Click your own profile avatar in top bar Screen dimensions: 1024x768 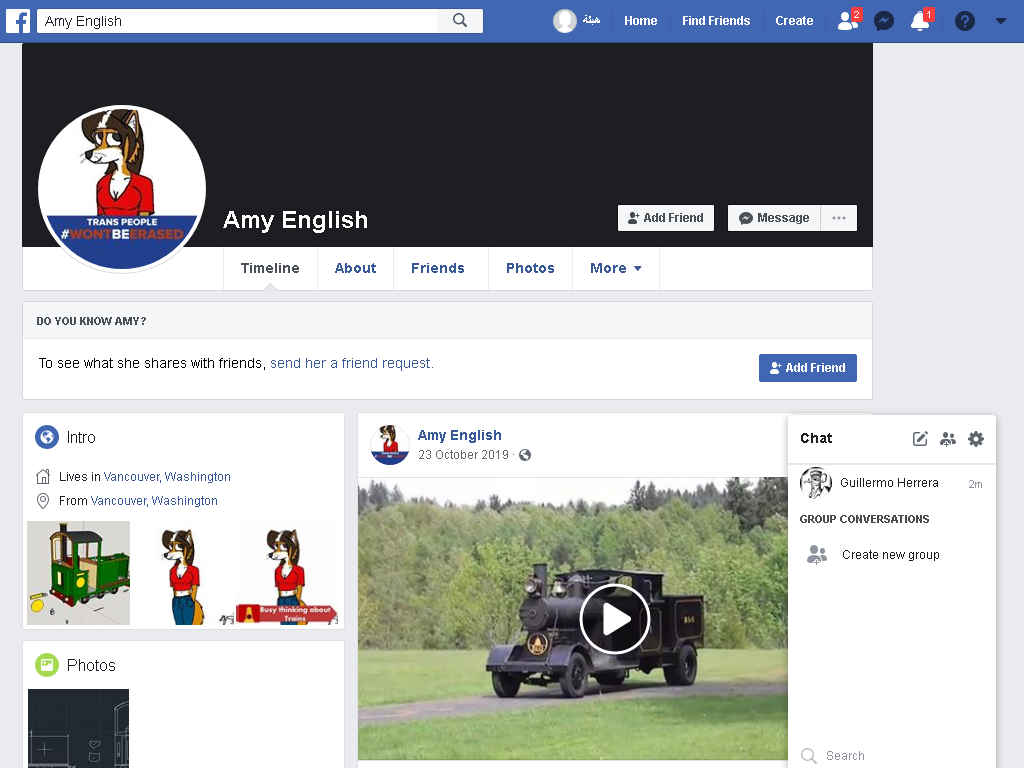point(565,21)
